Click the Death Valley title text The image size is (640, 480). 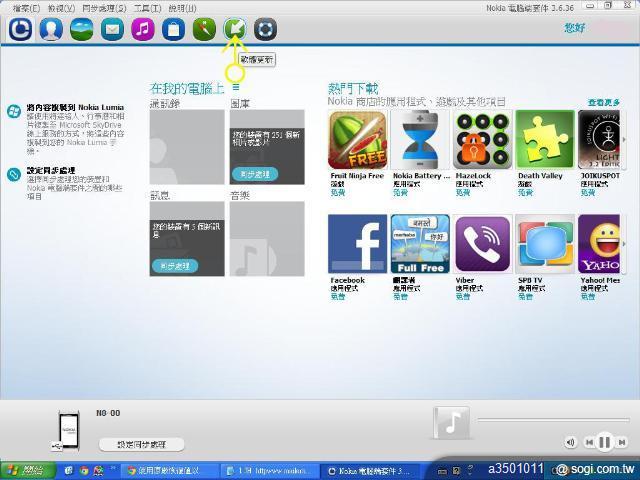click(540, 176)
